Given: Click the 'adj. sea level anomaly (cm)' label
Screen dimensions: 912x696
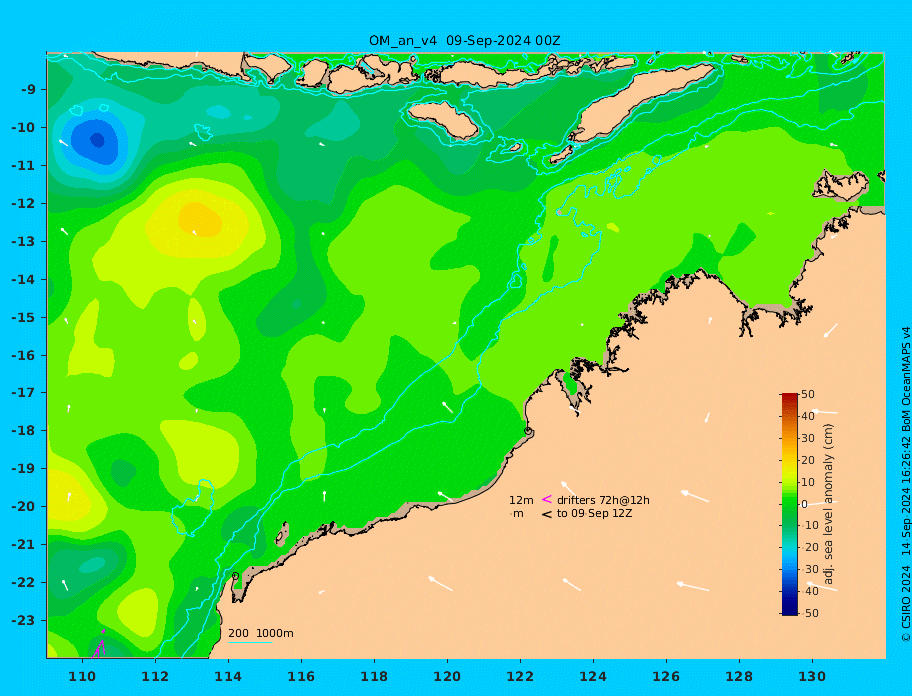Looking at the screenshot, I should click(x=829, y=504).
